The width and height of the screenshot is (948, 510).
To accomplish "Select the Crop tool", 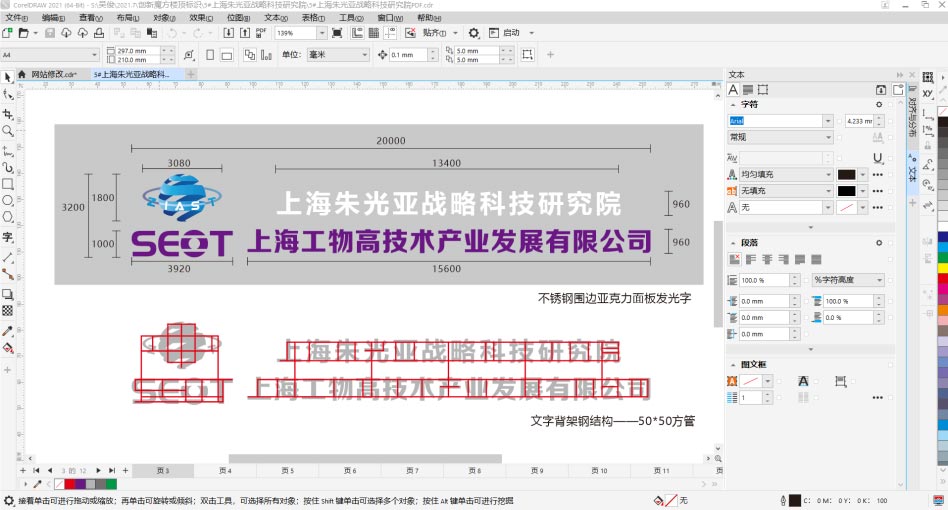I will (x=7, y=114).
